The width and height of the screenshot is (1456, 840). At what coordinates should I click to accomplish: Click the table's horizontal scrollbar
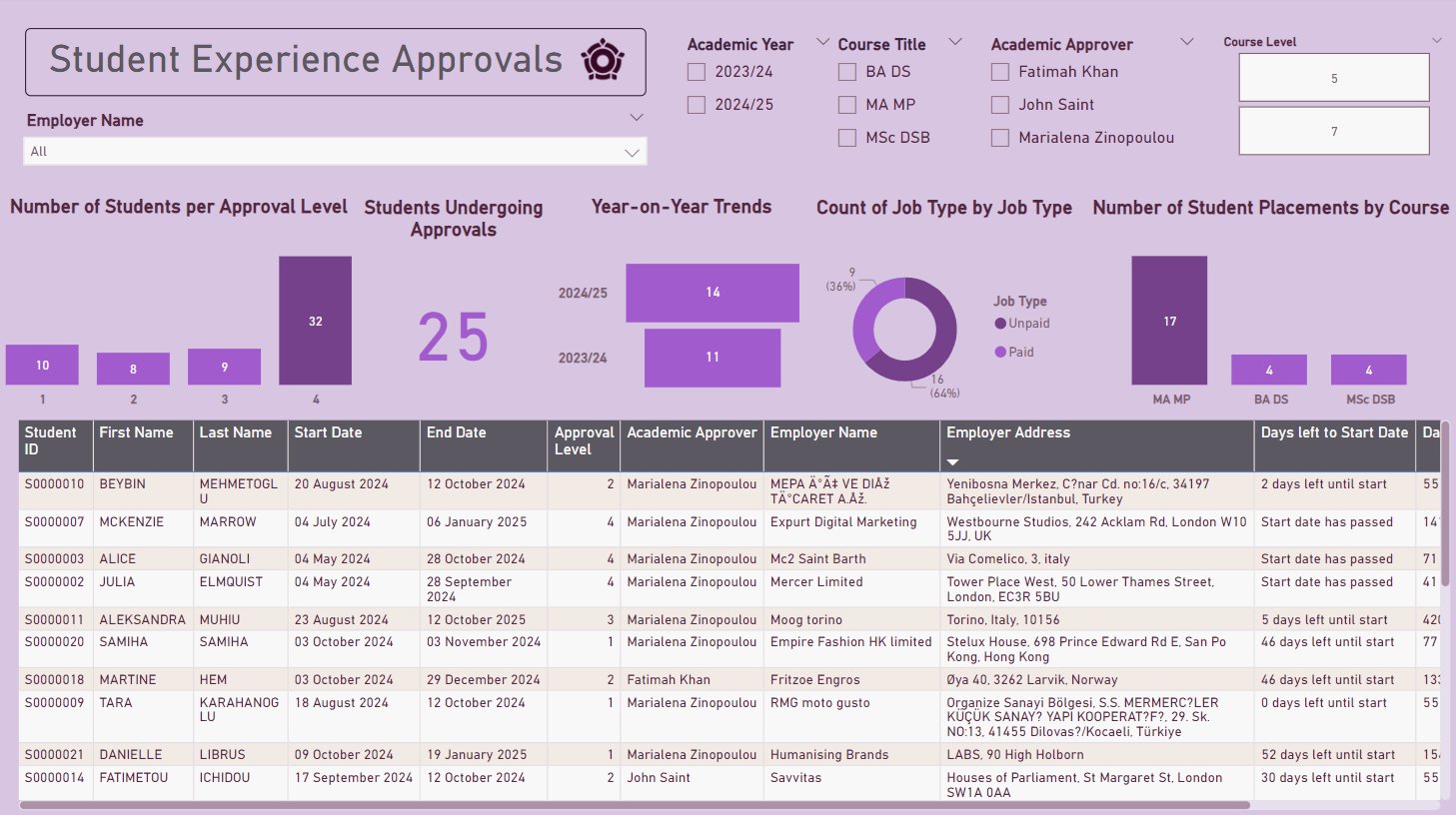click(x=634, y=804)
